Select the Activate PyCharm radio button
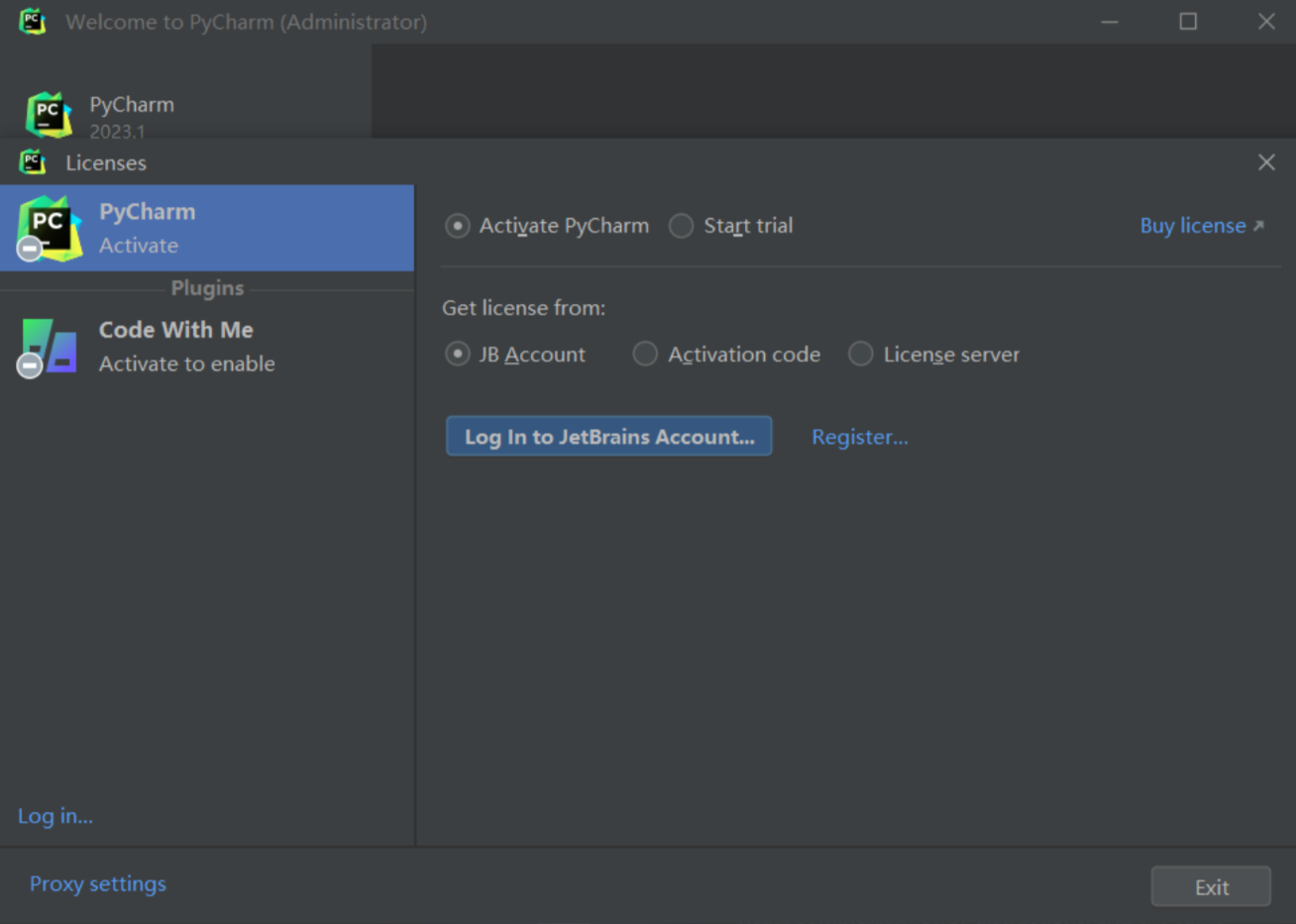Image resolution: width=1296 pixels, height=924 pixels. pos(457,226)
